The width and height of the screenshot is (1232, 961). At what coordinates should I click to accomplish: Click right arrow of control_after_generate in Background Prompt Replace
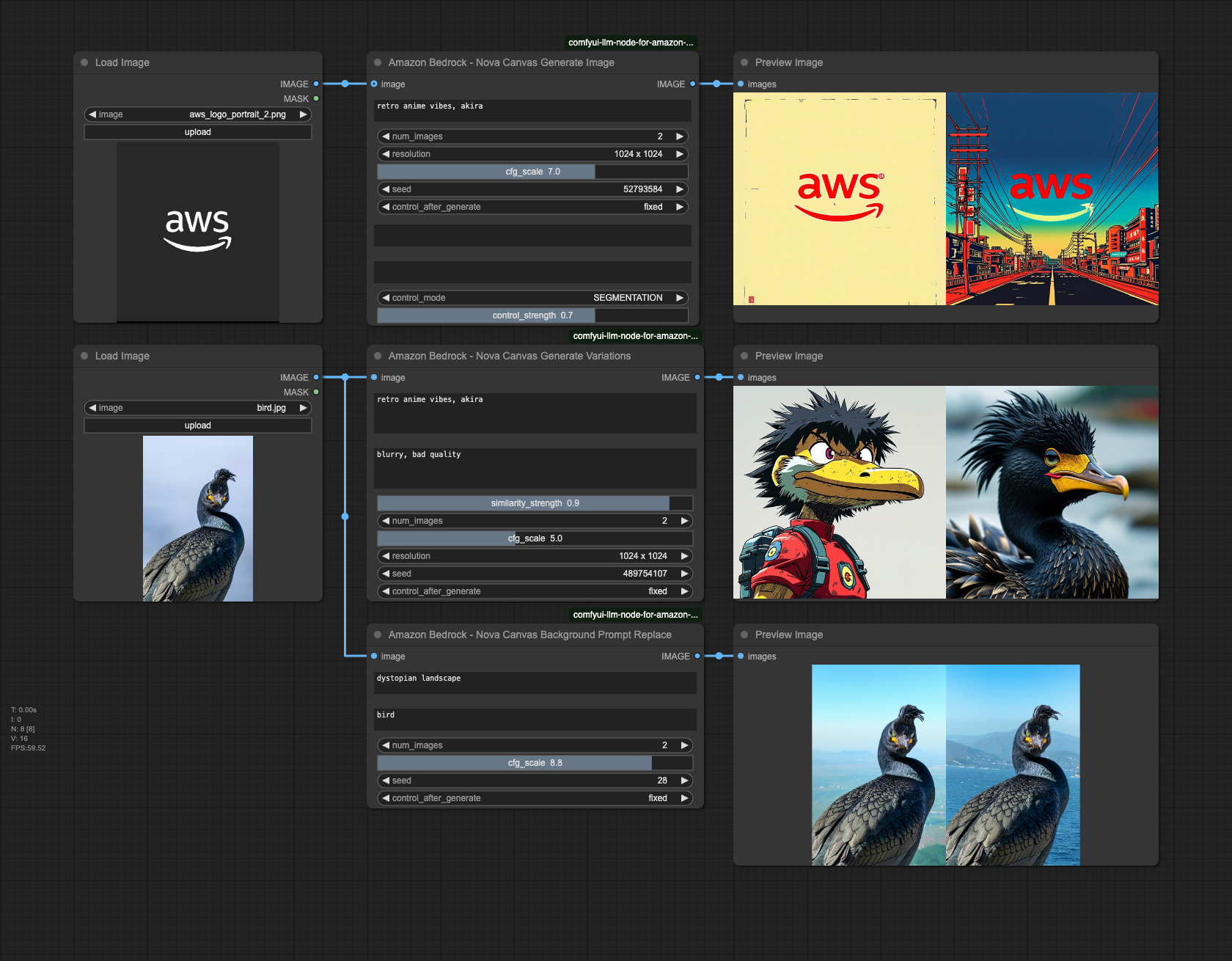click(684, 798)
